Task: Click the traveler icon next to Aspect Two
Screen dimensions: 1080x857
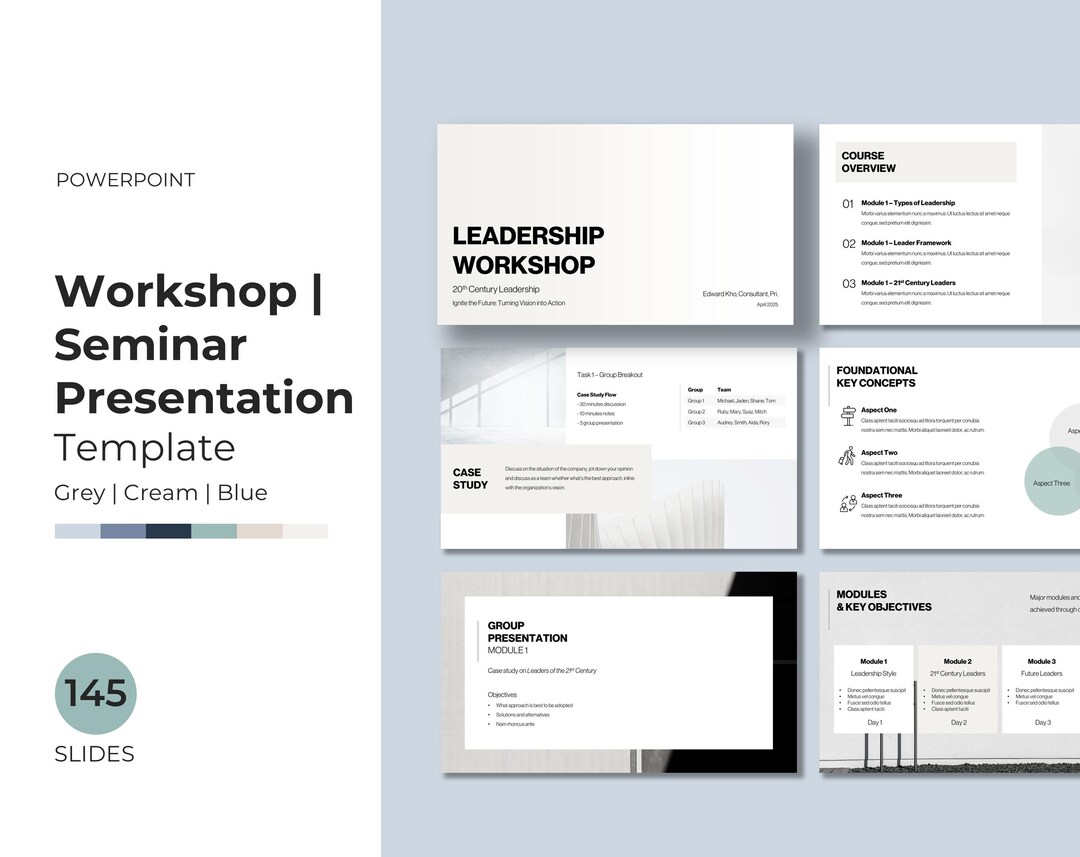Action: (x=848, y=456)
